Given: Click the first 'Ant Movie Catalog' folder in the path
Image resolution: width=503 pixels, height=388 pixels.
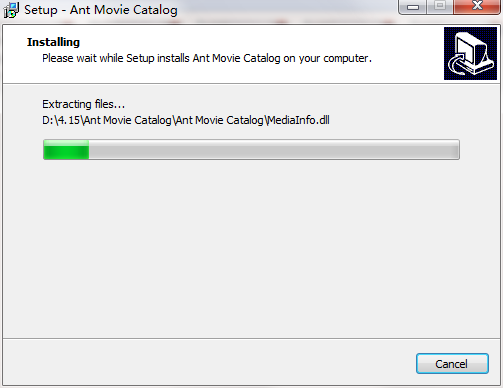Looking at the screenshot, I should [x=127, y=120].
